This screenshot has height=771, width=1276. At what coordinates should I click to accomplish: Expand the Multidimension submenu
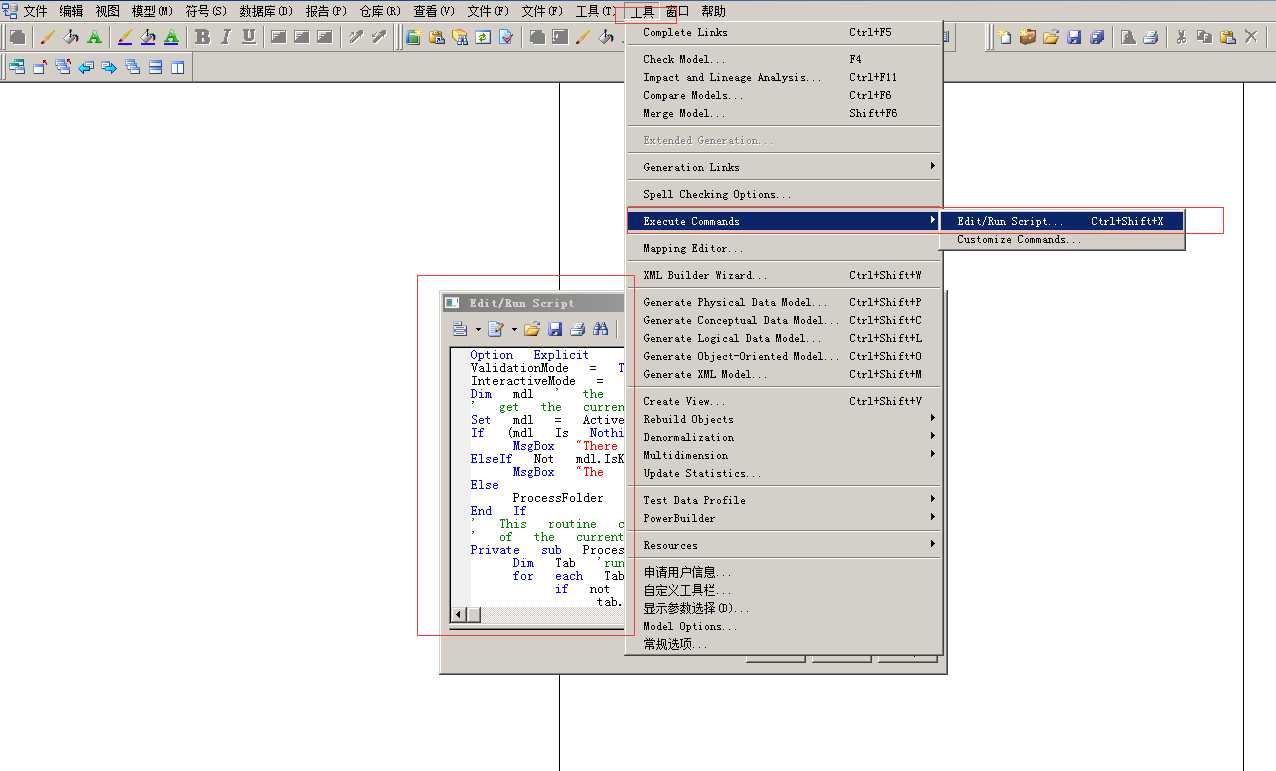(785, 455)
